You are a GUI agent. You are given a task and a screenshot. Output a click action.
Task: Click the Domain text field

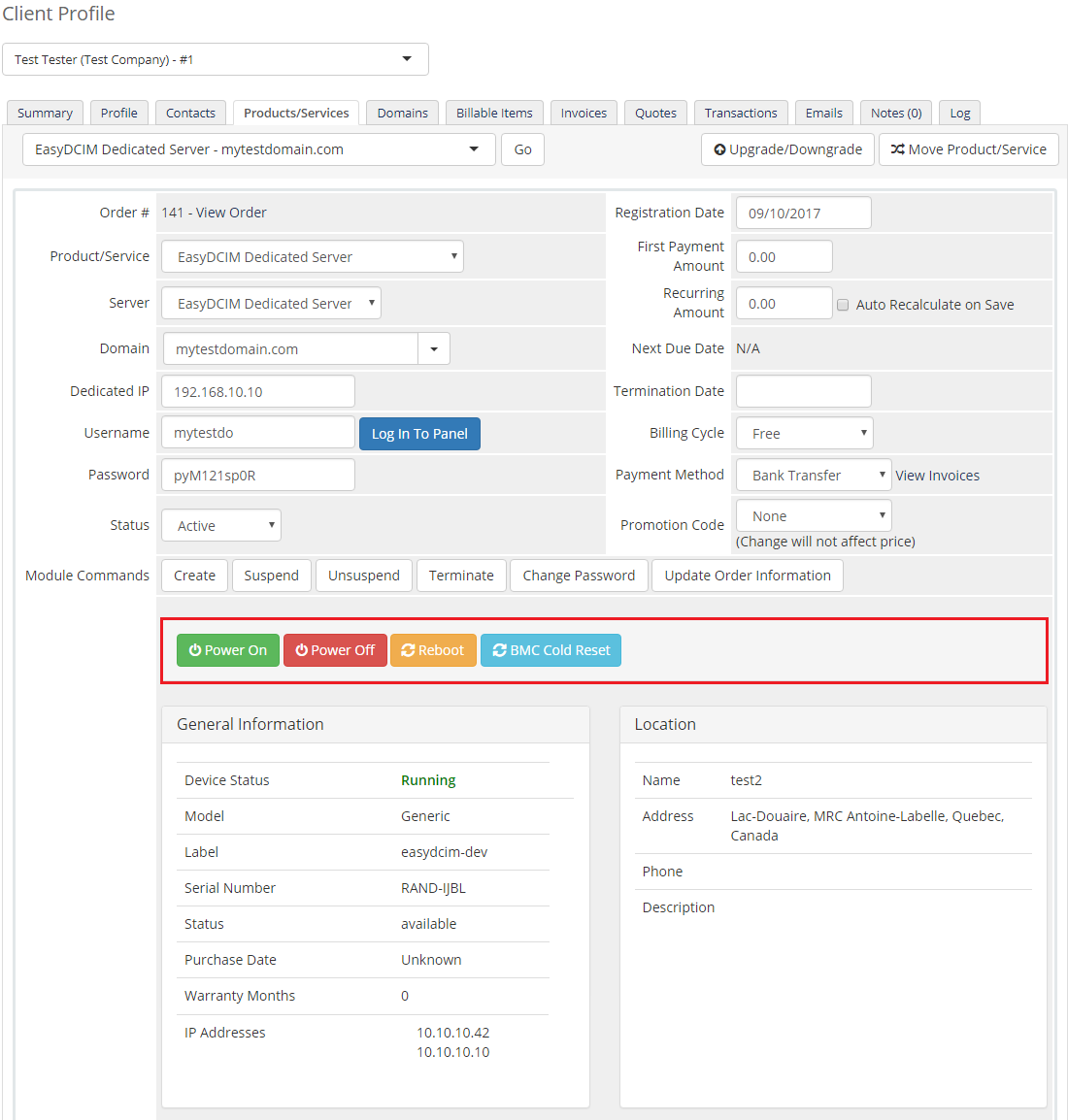(290, 348)
